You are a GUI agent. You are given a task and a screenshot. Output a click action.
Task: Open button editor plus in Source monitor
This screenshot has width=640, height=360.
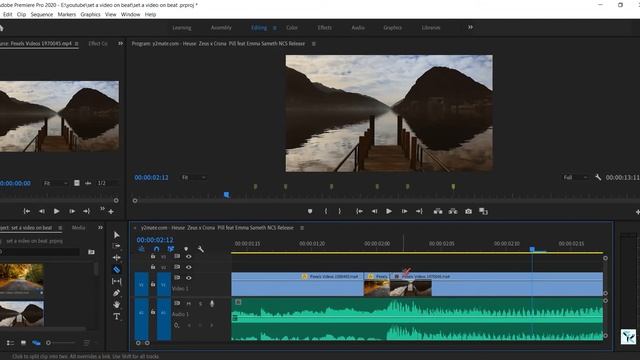(x=111, y=211)
